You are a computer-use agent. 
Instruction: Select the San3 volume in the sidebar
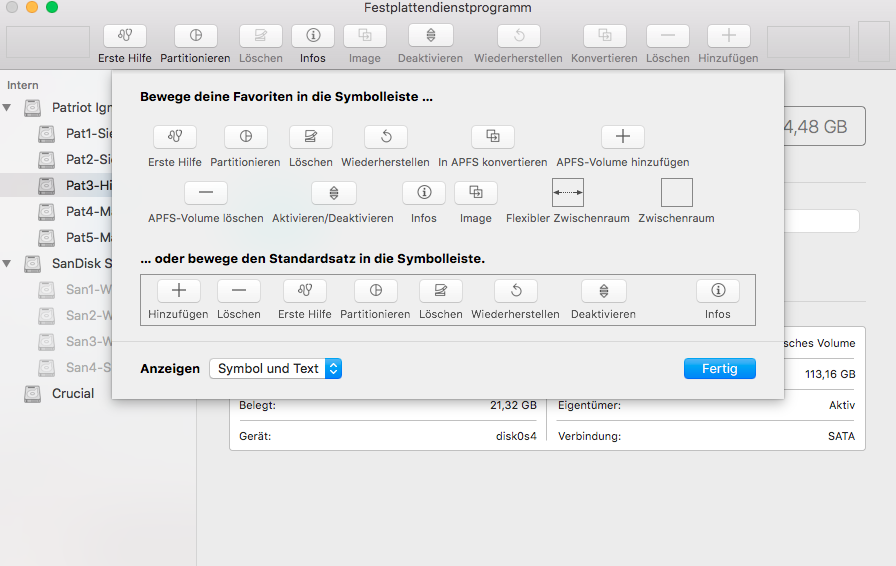[x=80, y=342]
